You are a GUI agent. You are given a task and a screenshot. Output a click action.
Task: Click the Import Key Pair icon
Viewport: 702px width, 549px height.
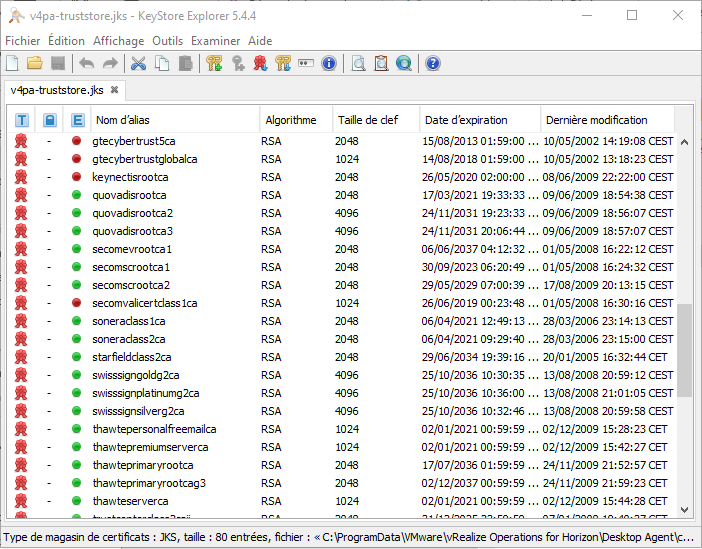(x=283, y=64)
